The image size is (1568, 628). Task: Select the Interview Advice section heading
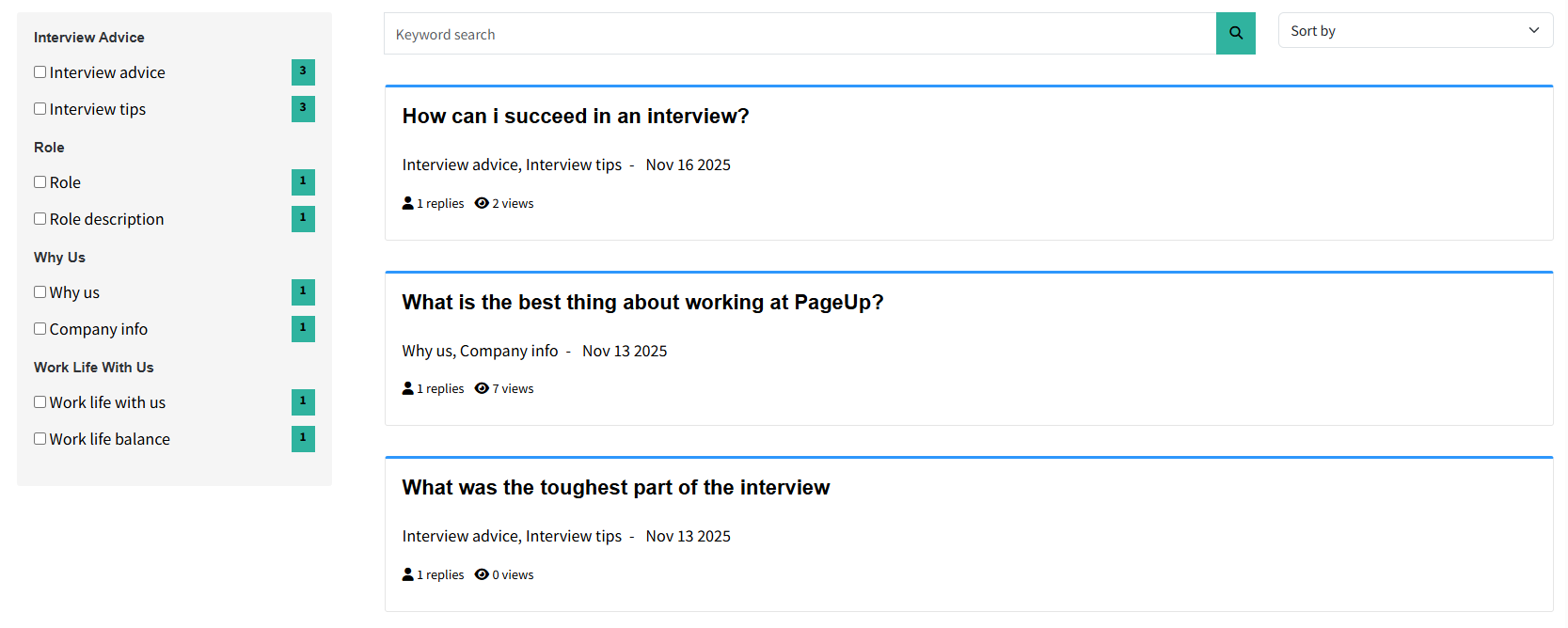88,37
